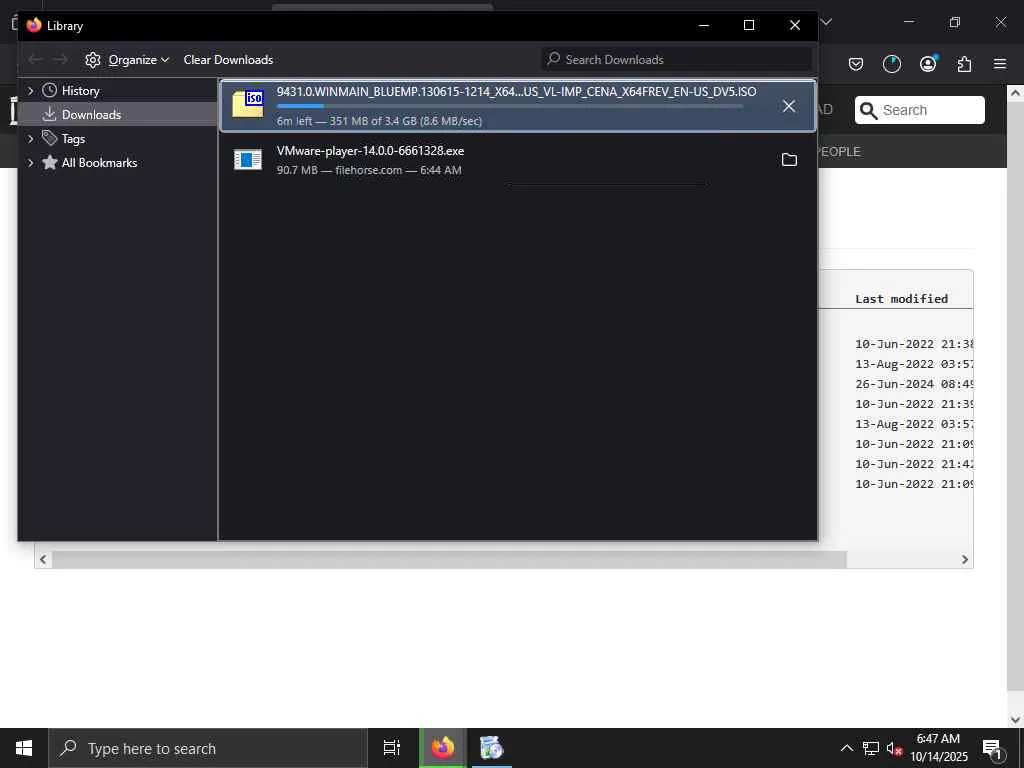Open Firefox hamburger application menu
Viewport: 1024px width, 768px height.
click(1000, 64)
